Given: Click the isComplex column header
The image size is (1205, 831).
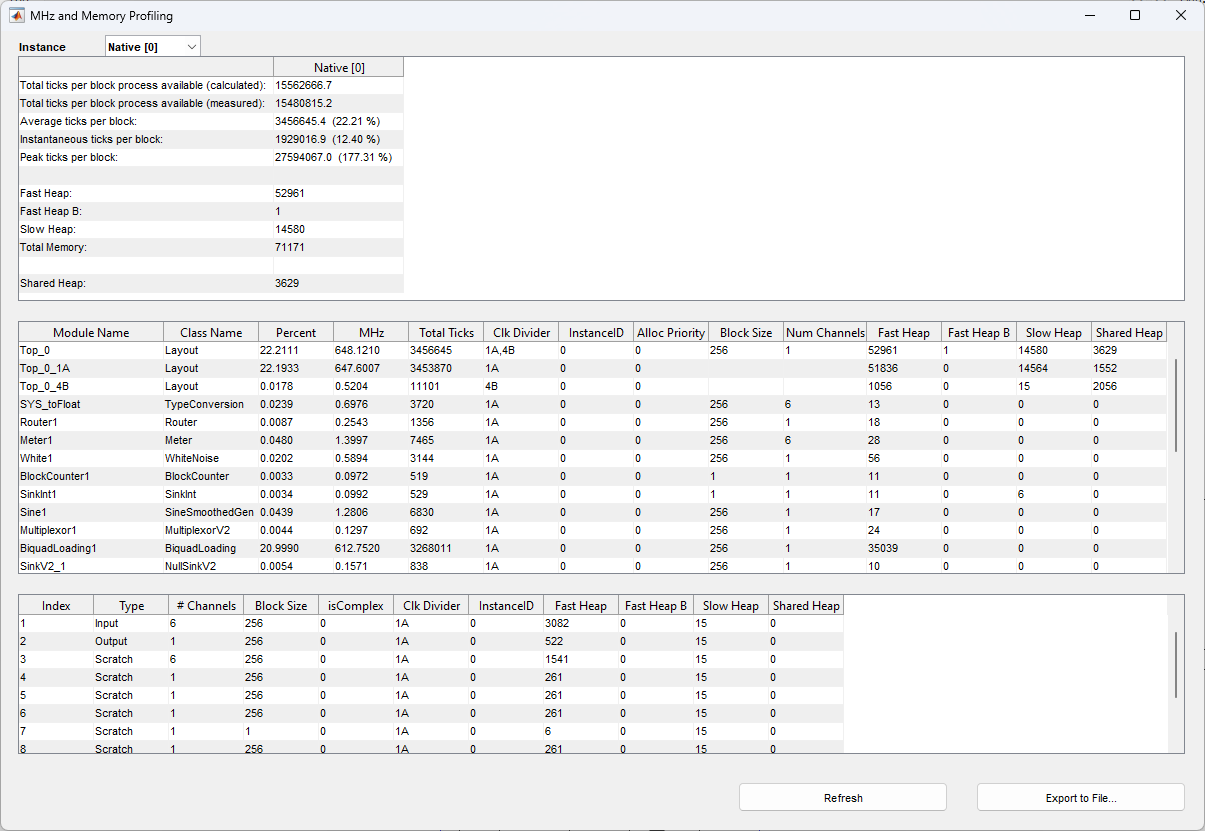Looking at the screenshot, I should [355, 605].
